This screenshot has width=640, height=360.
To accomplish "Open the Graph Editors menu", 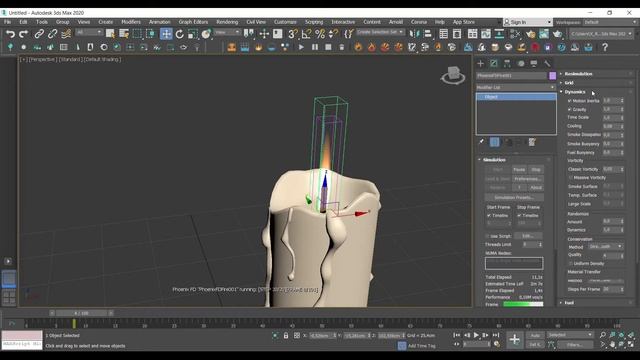I will point(193,22).
